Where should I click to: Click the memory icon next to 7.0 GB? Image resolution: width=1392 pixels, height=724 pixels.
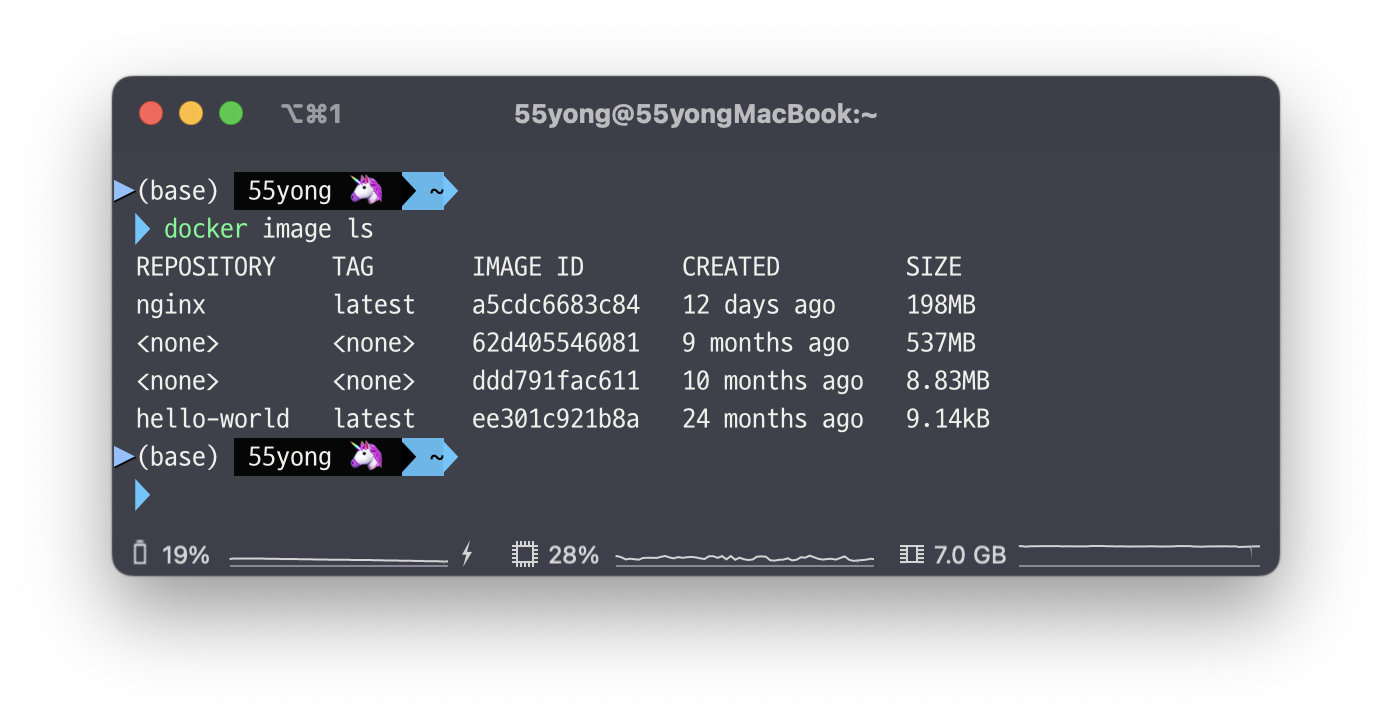pyautogui.click(x=911, y=553)
